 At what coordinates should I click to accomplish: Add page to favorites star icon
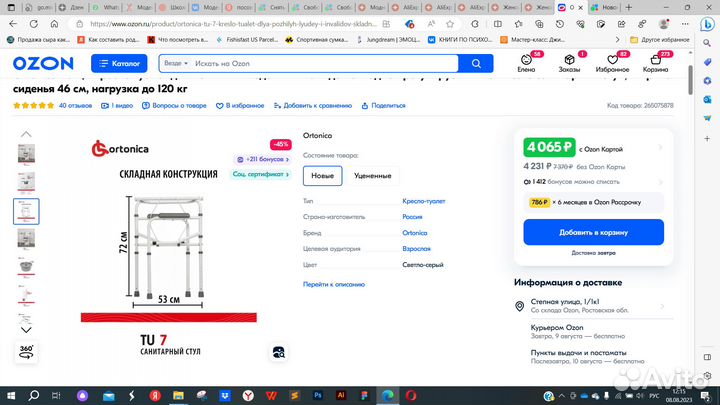(x=450, y=24)
